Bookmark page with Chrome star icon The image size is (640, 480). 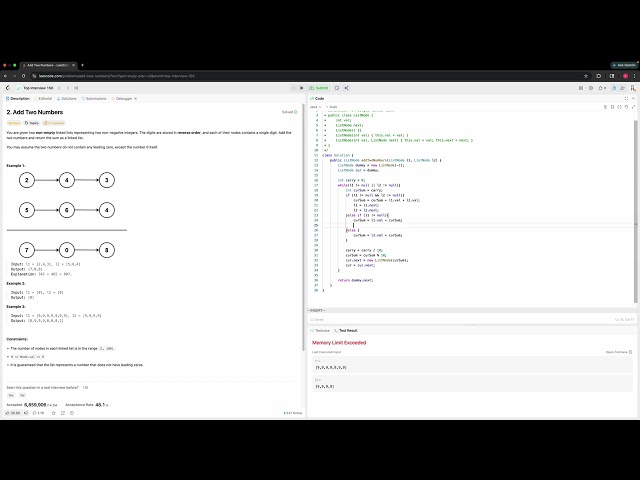(x=586, y=76)
